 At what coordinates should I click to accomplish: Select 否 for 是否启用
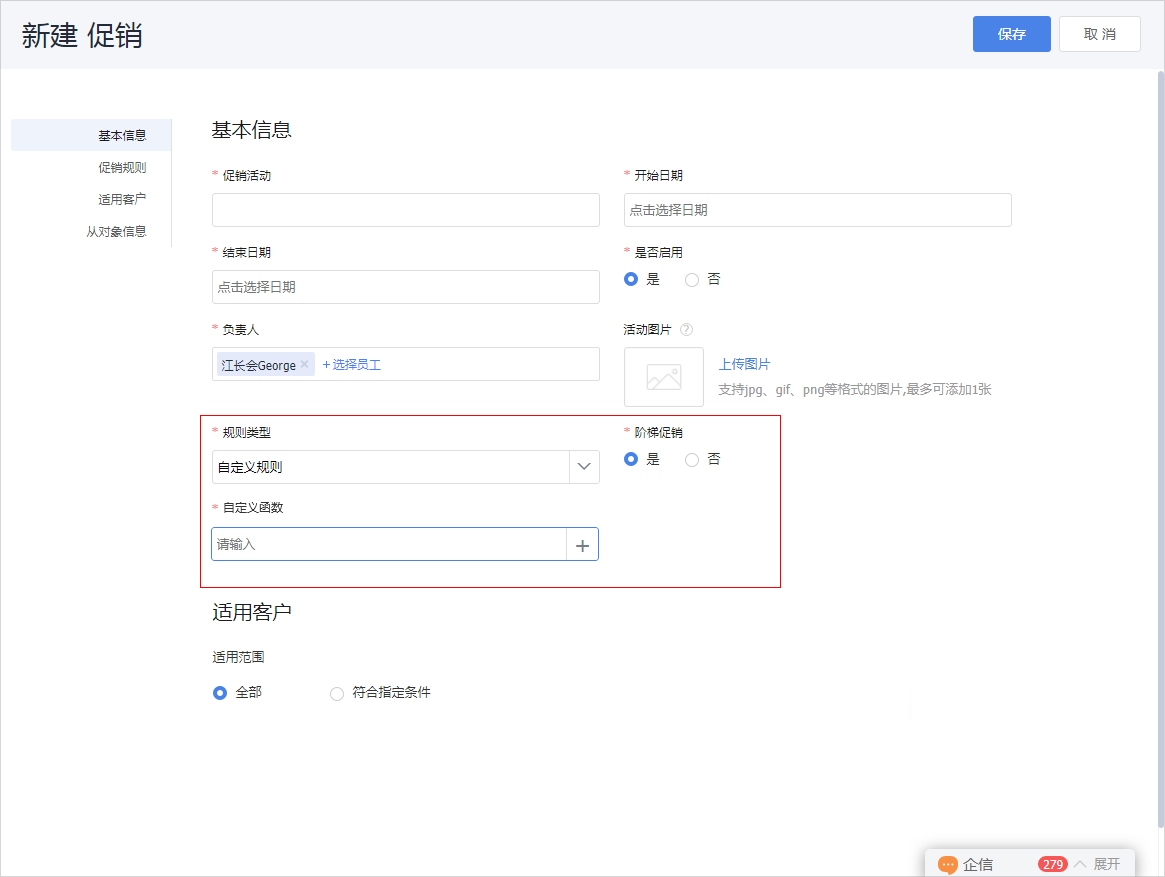point(691,279)
